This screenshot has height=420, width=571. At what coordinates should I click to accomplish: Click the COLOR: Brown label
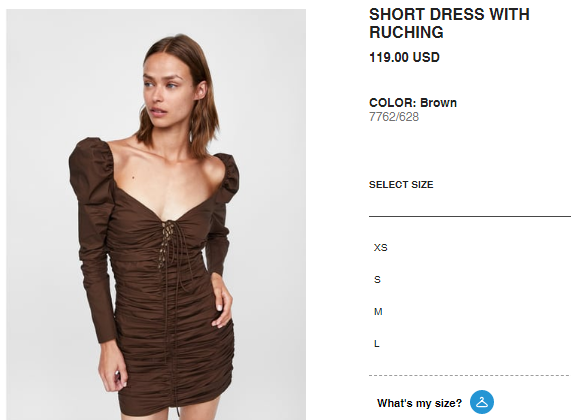[413, 103]
